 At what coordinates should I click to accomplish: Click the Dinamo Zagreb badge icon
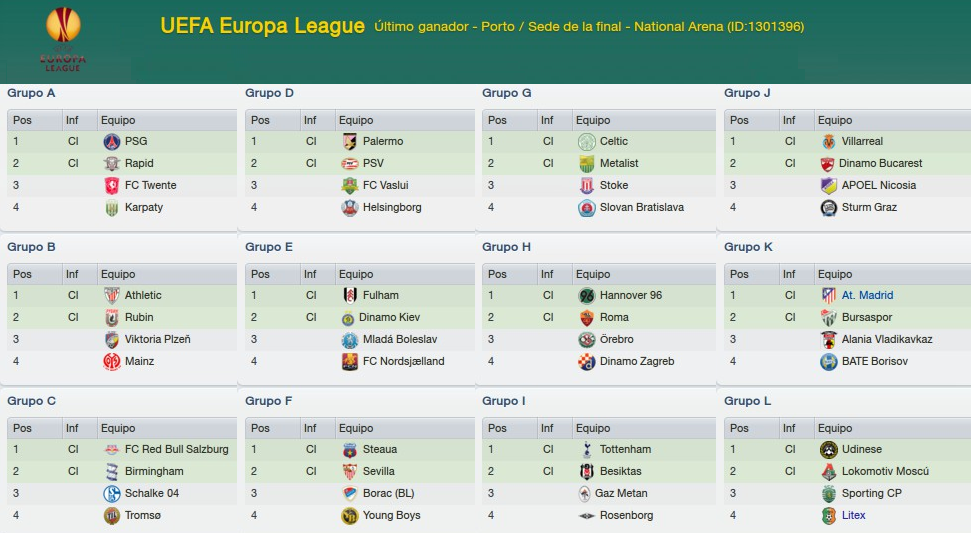point(586,361)
